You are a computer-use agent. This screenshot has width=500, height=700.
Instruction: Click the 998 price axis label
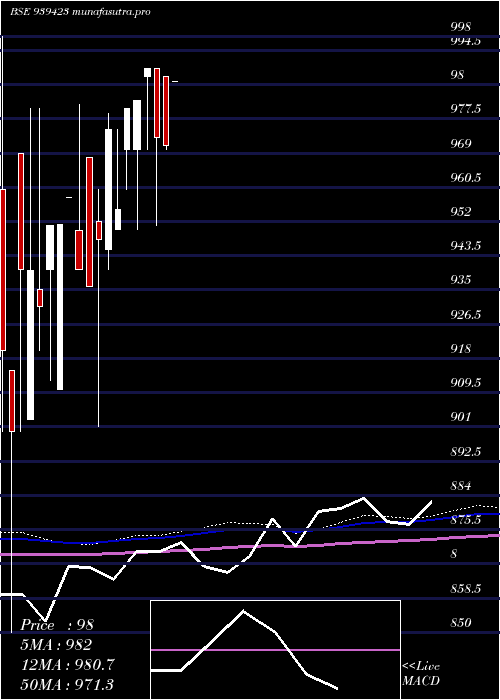point(460,27)
